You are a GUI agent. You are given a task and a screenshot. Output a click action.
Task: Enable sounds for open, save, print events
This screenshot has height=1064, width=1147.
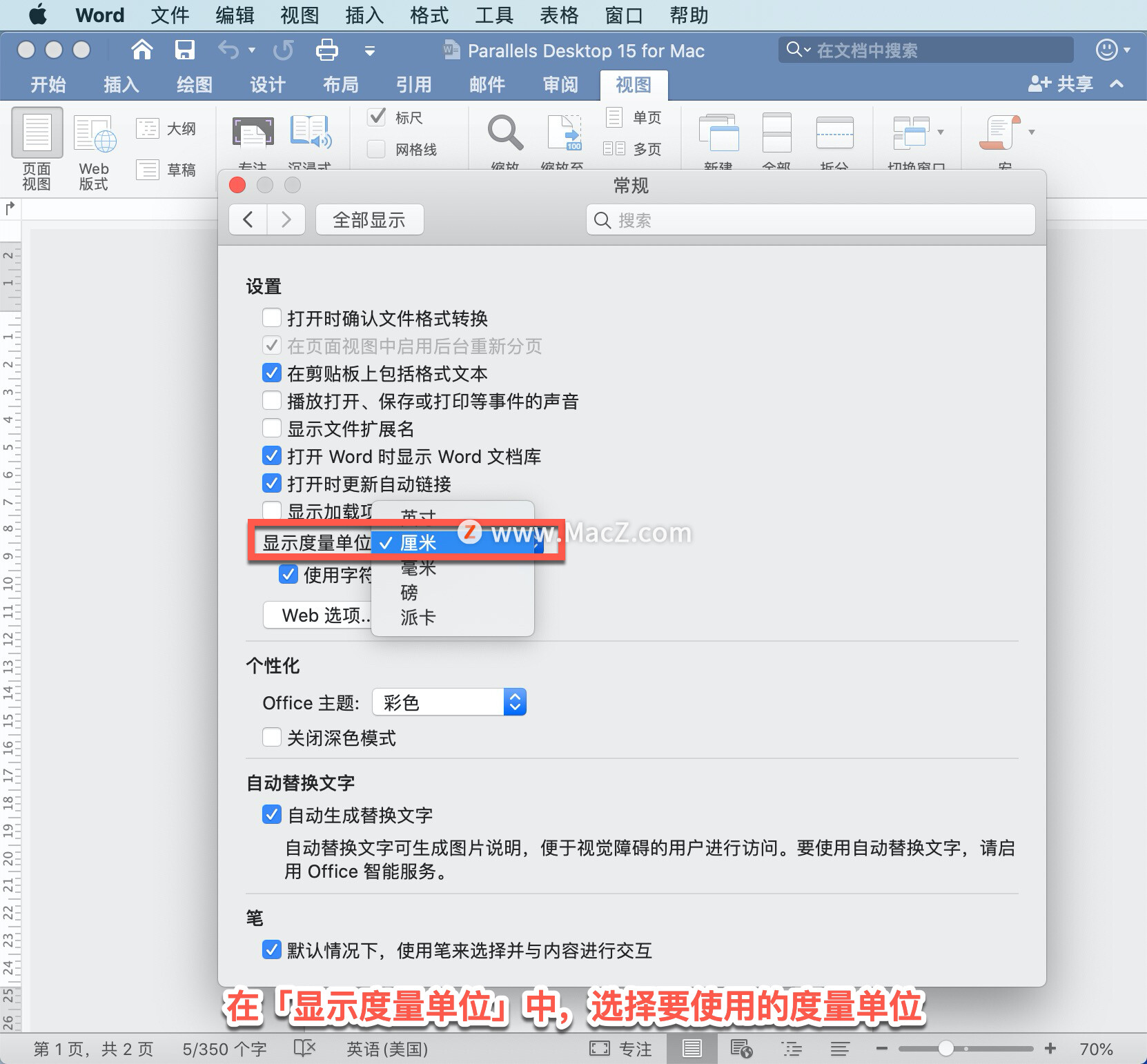pos(272,401)
